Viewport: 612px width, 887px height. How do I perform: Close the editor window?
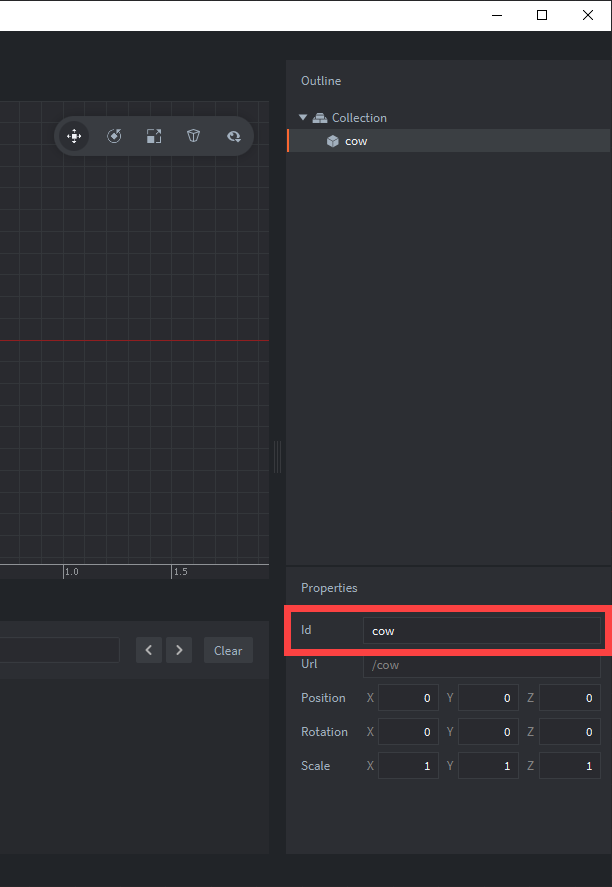pos(588,15)
